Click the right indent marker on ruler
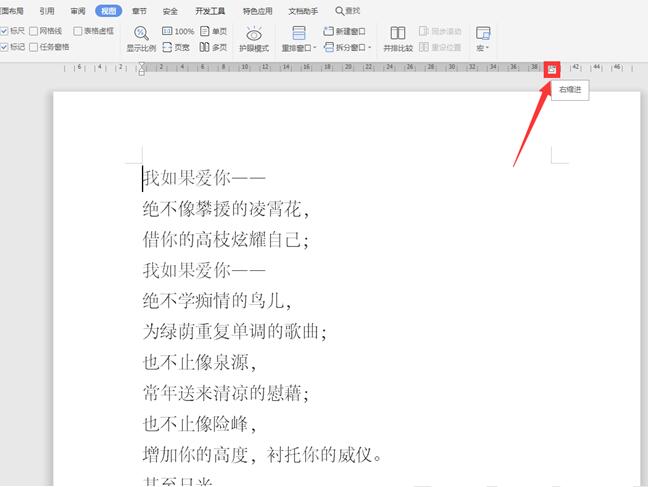The image size is (648, 487). click(x=551, y=70)
